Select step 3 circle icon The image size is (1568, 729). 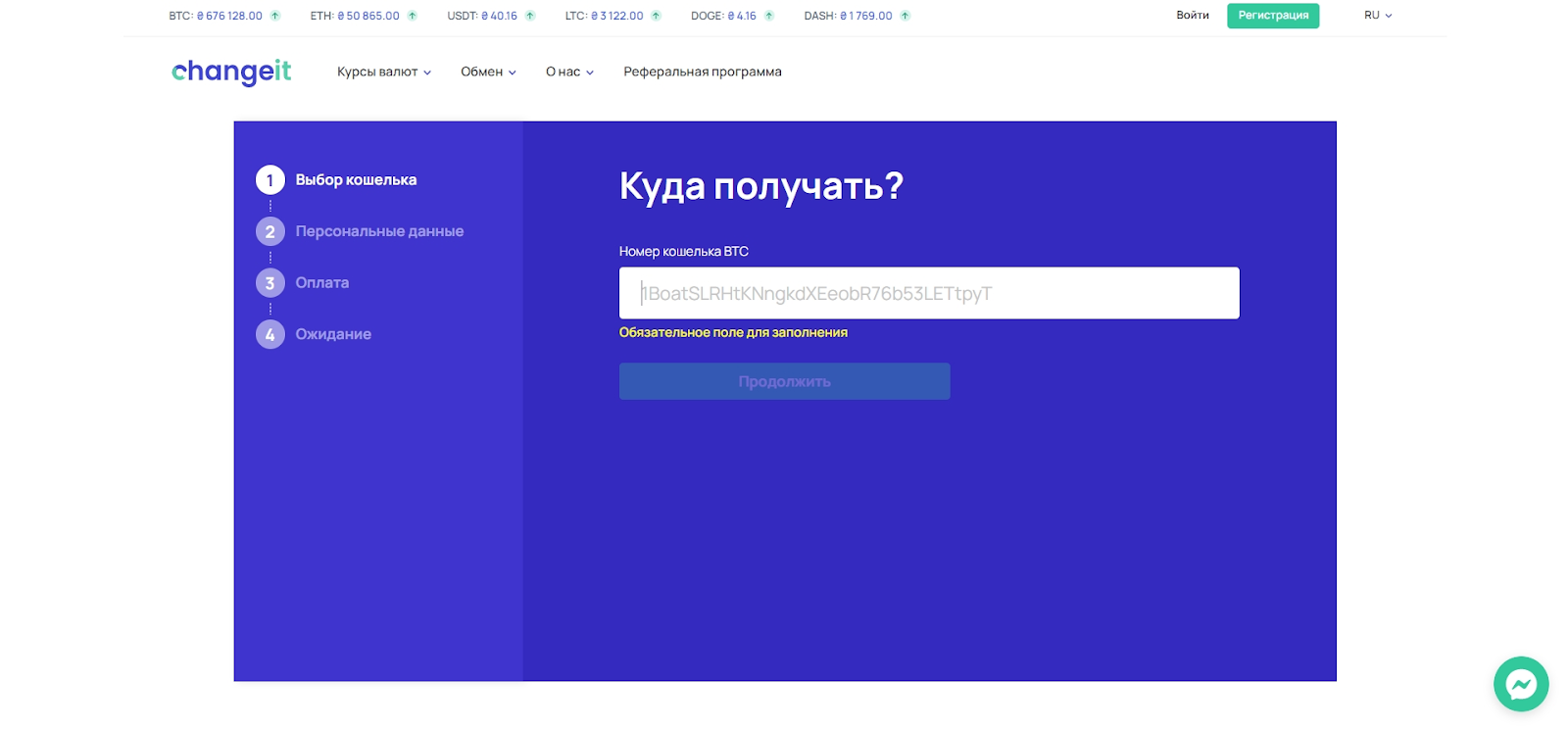pos(270,283)
